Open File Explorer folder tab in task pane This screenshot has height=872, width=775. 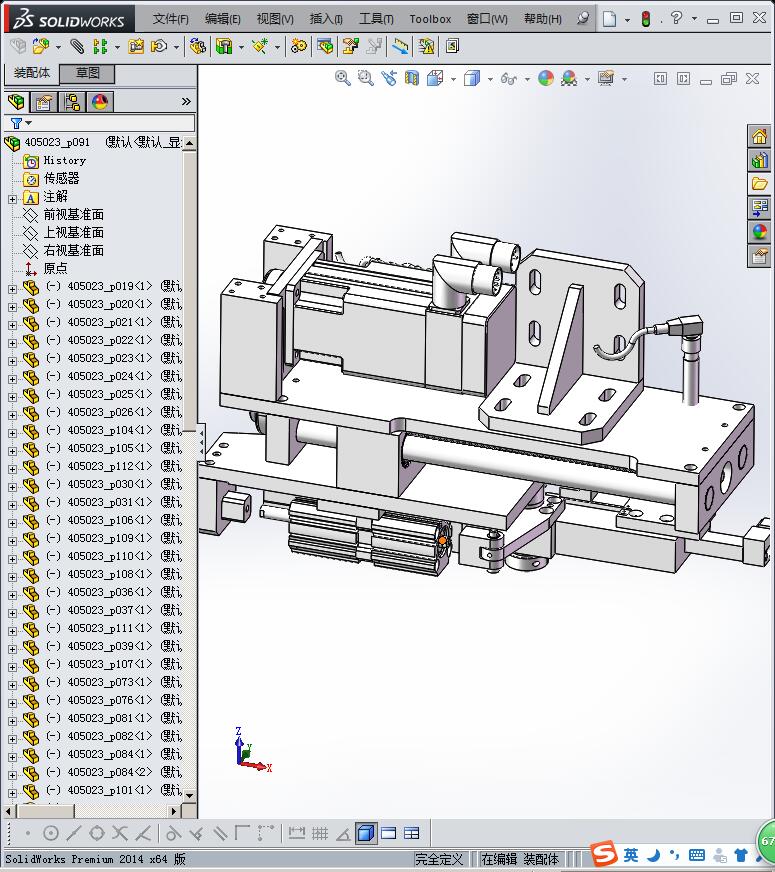click(759, 184)
